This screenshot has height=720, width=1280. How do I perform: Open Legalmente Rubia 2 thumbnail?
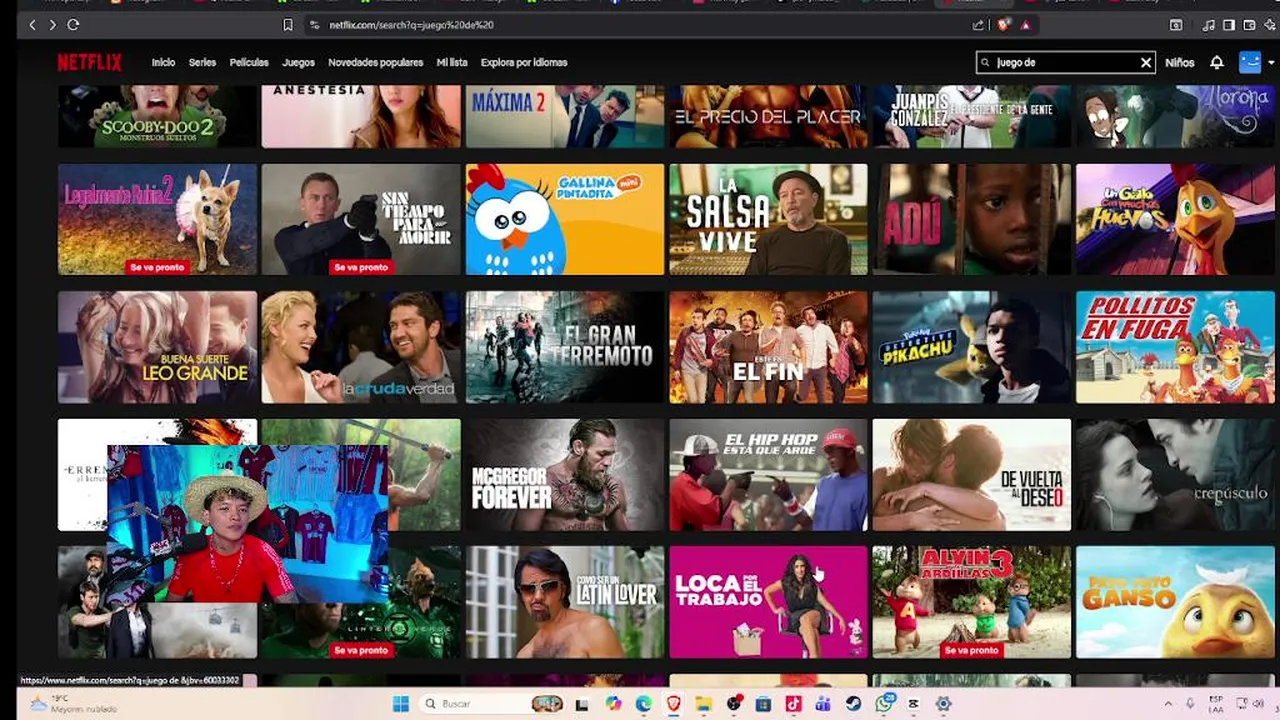157,219
